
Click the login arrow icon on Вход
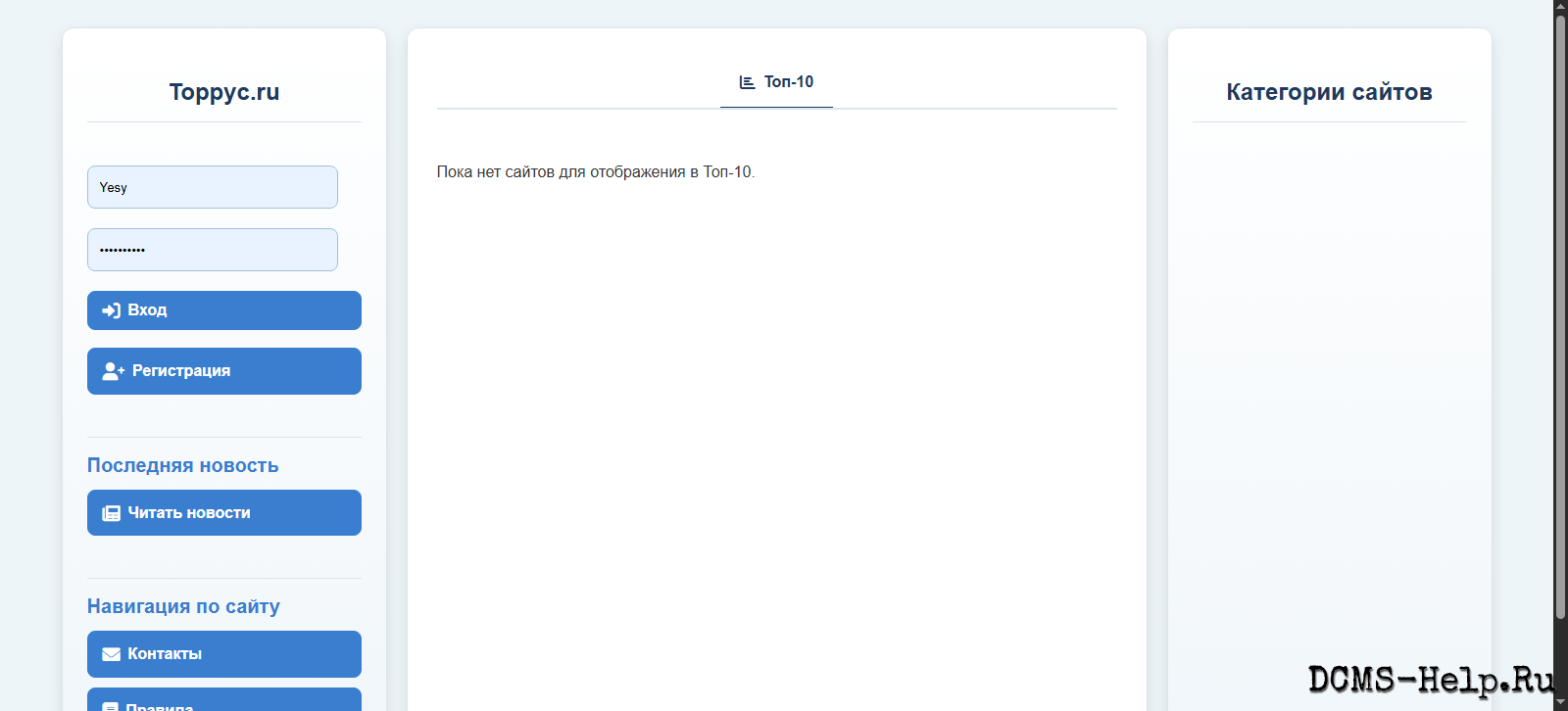coord(111,310)
